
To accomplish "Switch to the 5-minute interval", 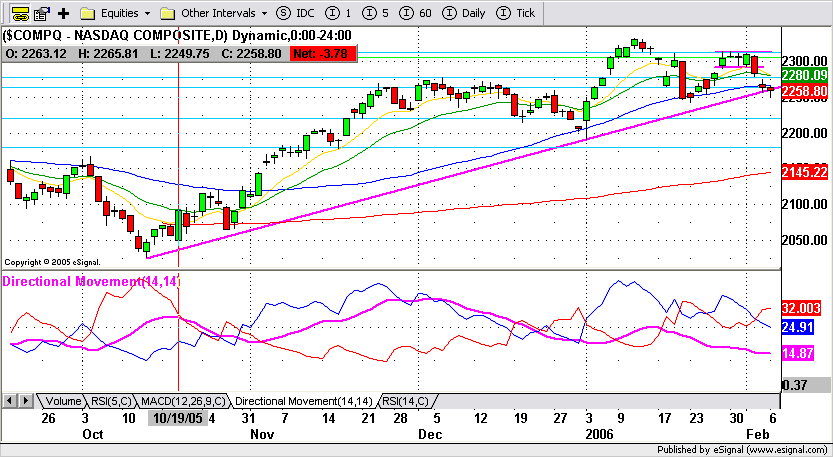I will coord(375,13).
